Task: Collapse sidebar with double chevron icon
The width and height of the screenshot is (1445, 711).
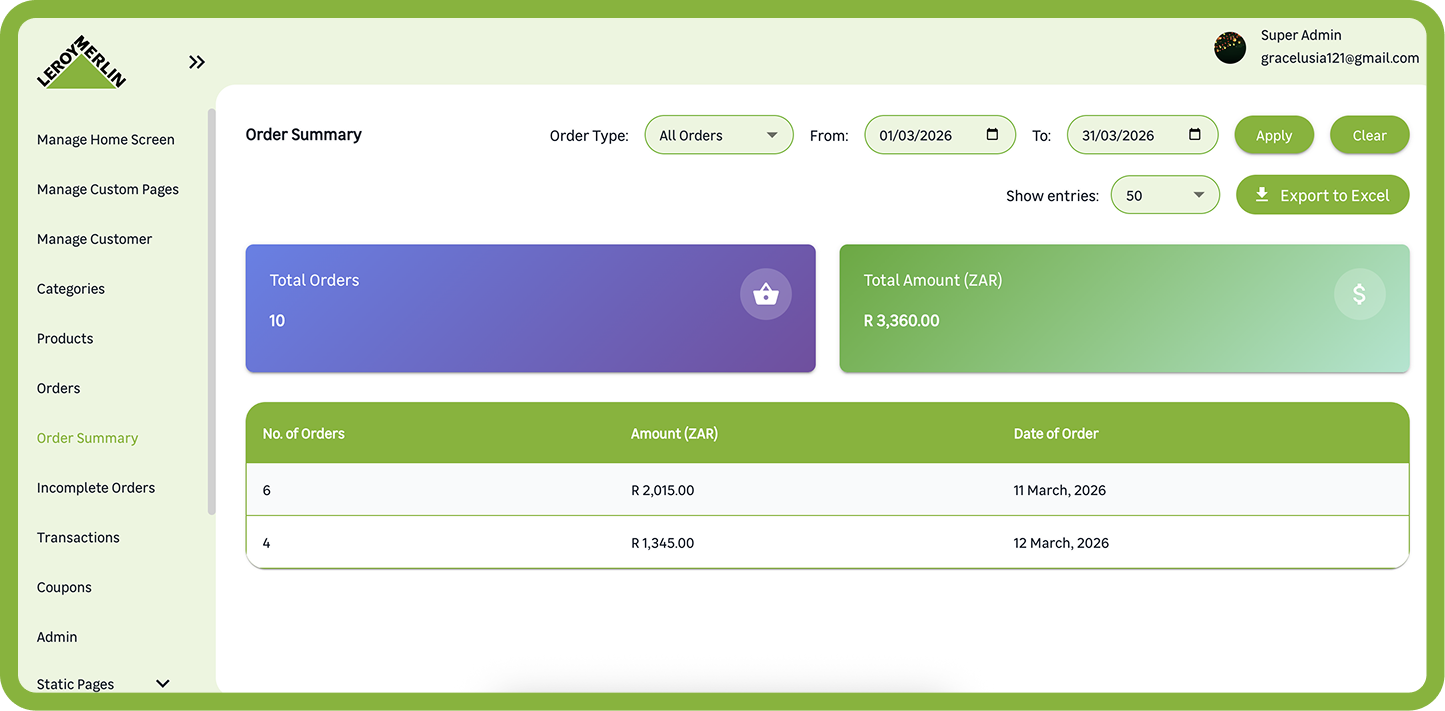Action: click(197, 62)
